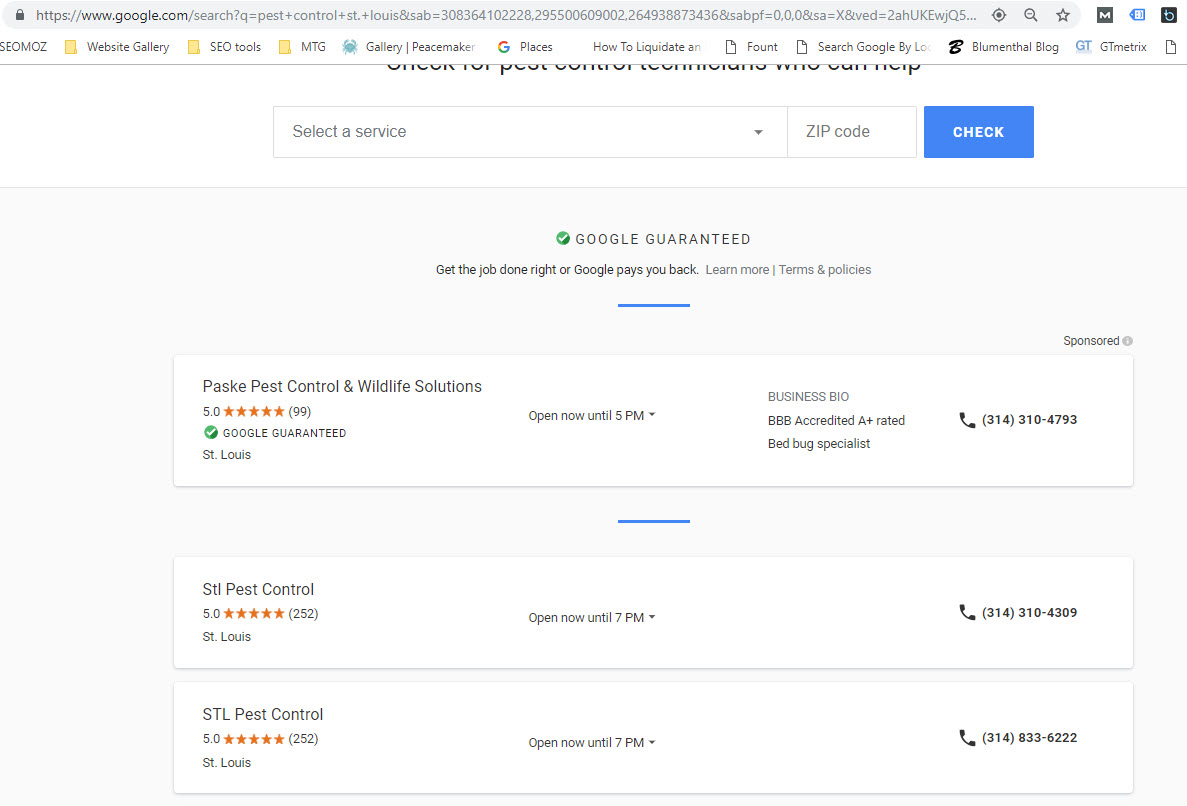Viewport: 1187px width, 806px height.
Task: Open the M extension icon in toolbar
Action: point(1104,15)
